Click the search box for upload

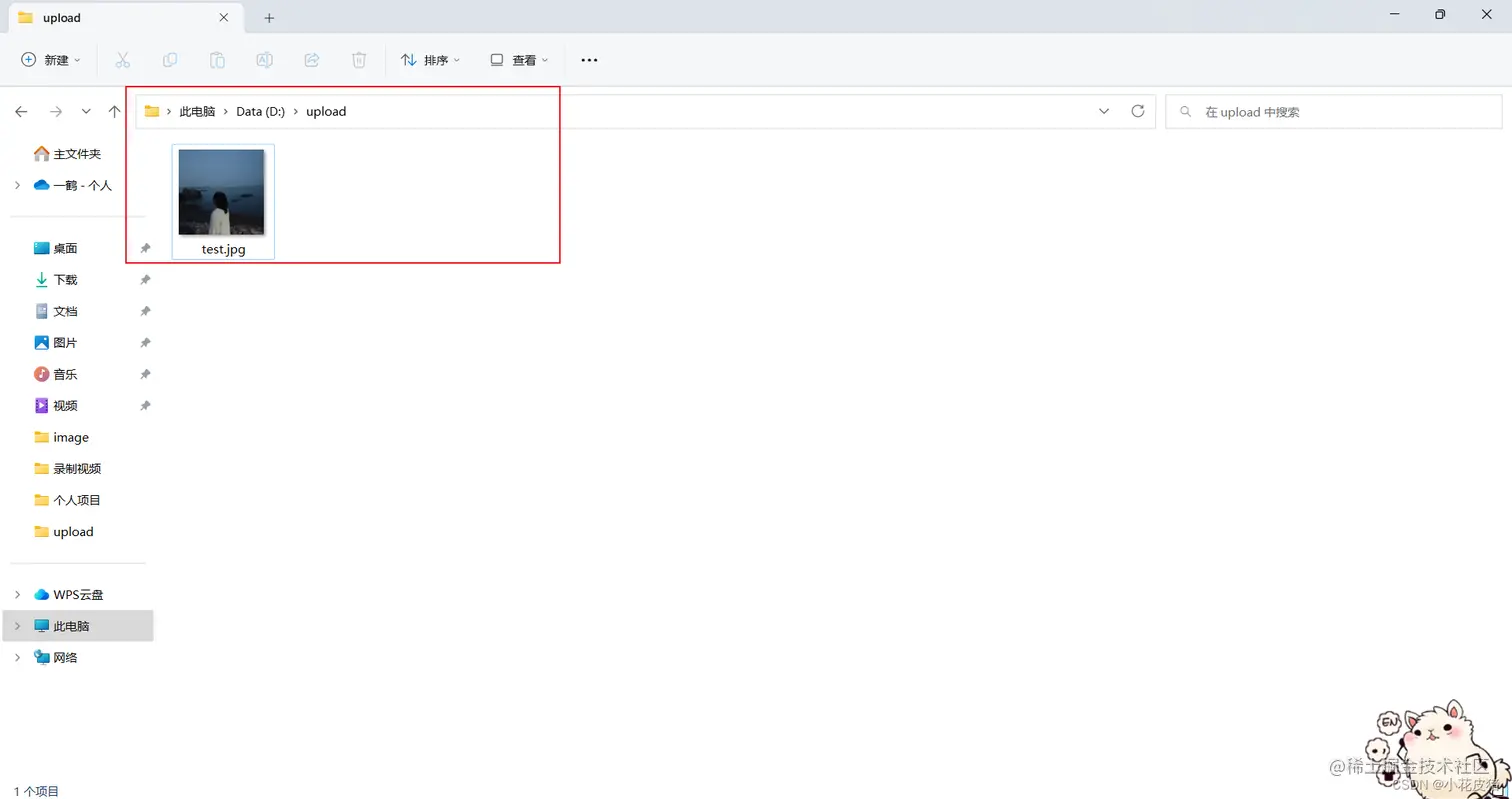tap(1334, 112)
